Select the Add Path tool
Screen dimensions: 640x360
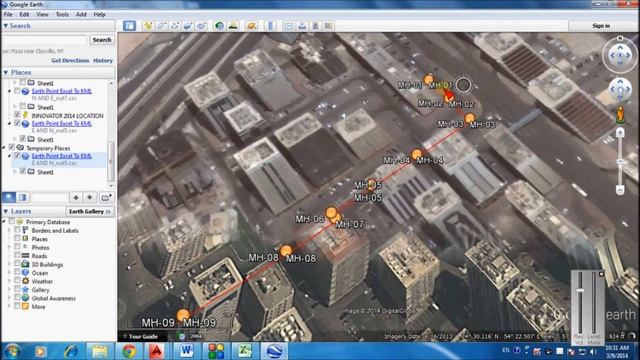(175, 26)
